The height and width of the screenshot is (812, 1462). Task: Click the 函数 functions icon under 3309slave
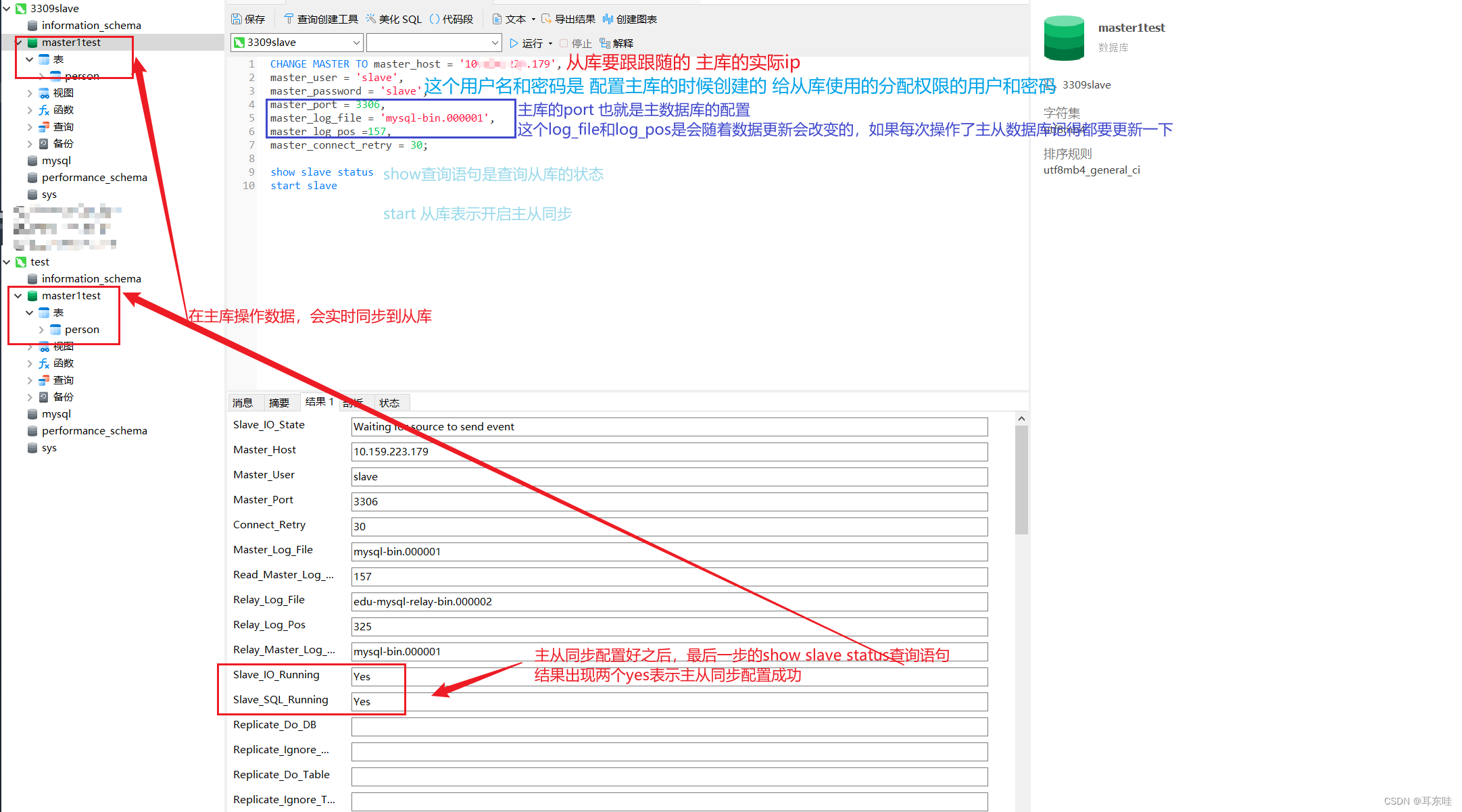44,109
